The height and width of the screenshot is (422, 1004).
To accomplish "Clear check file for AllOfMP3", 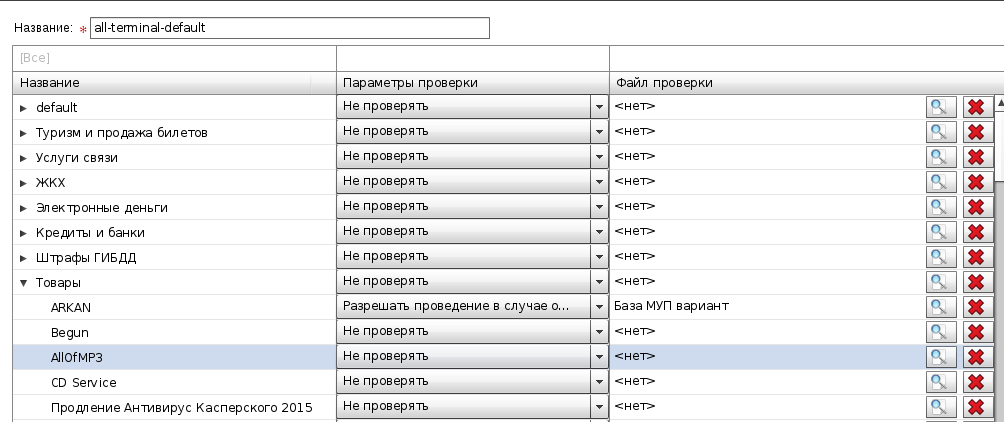I will coord(976,357).
